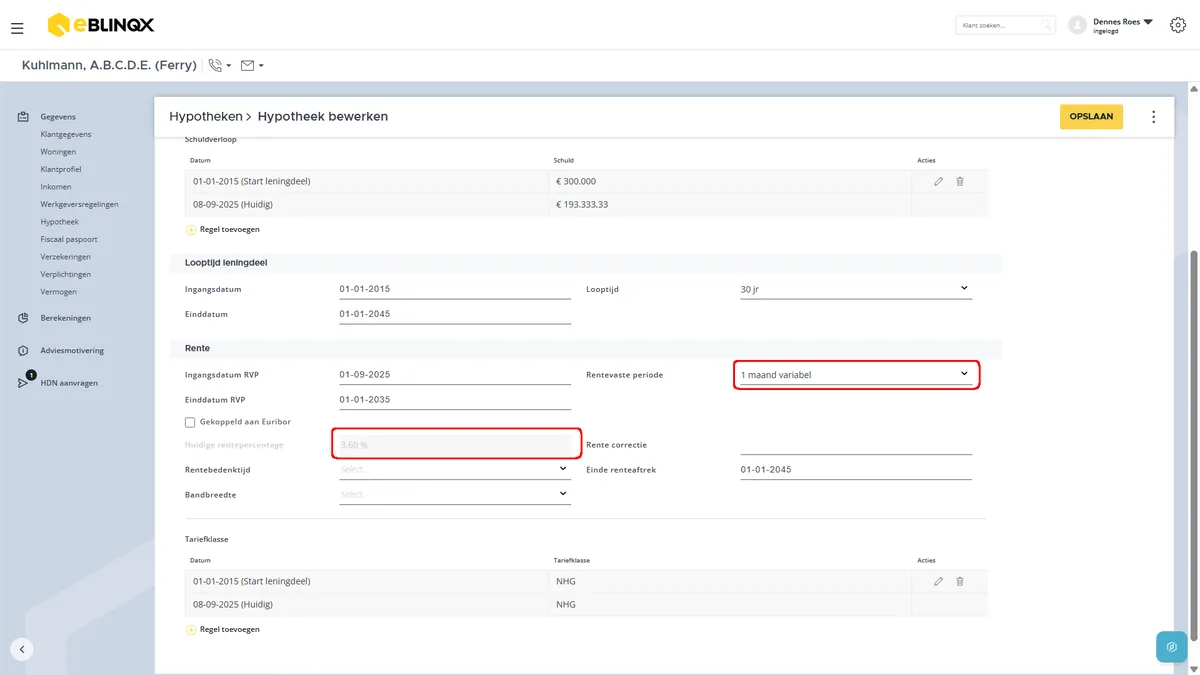Delete the Schuldverloop start row
The width and height of the screenshot is (1200, 675).
point(960,181)
